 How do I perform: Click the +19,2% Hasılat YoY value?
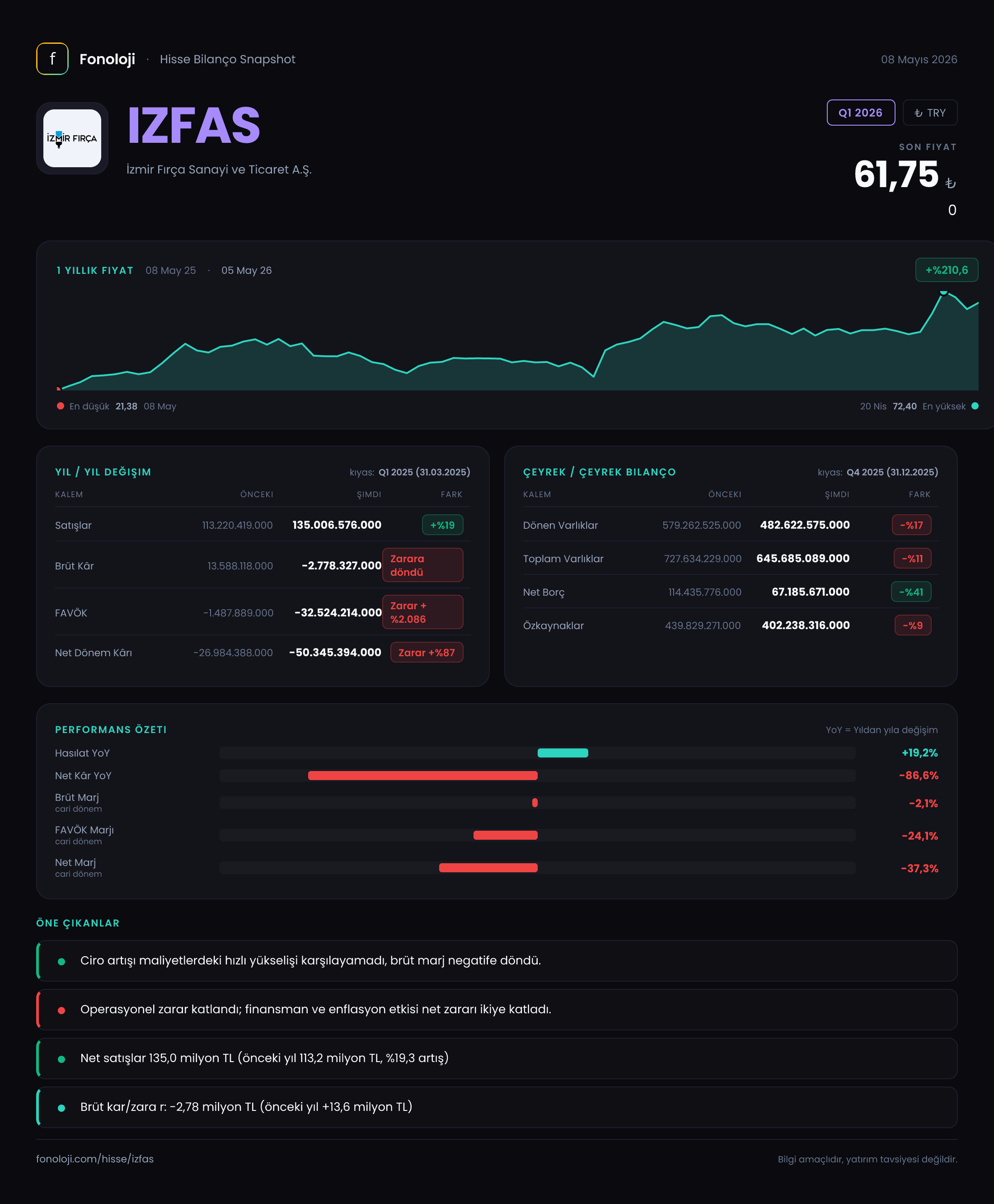[x=919, y=752]
